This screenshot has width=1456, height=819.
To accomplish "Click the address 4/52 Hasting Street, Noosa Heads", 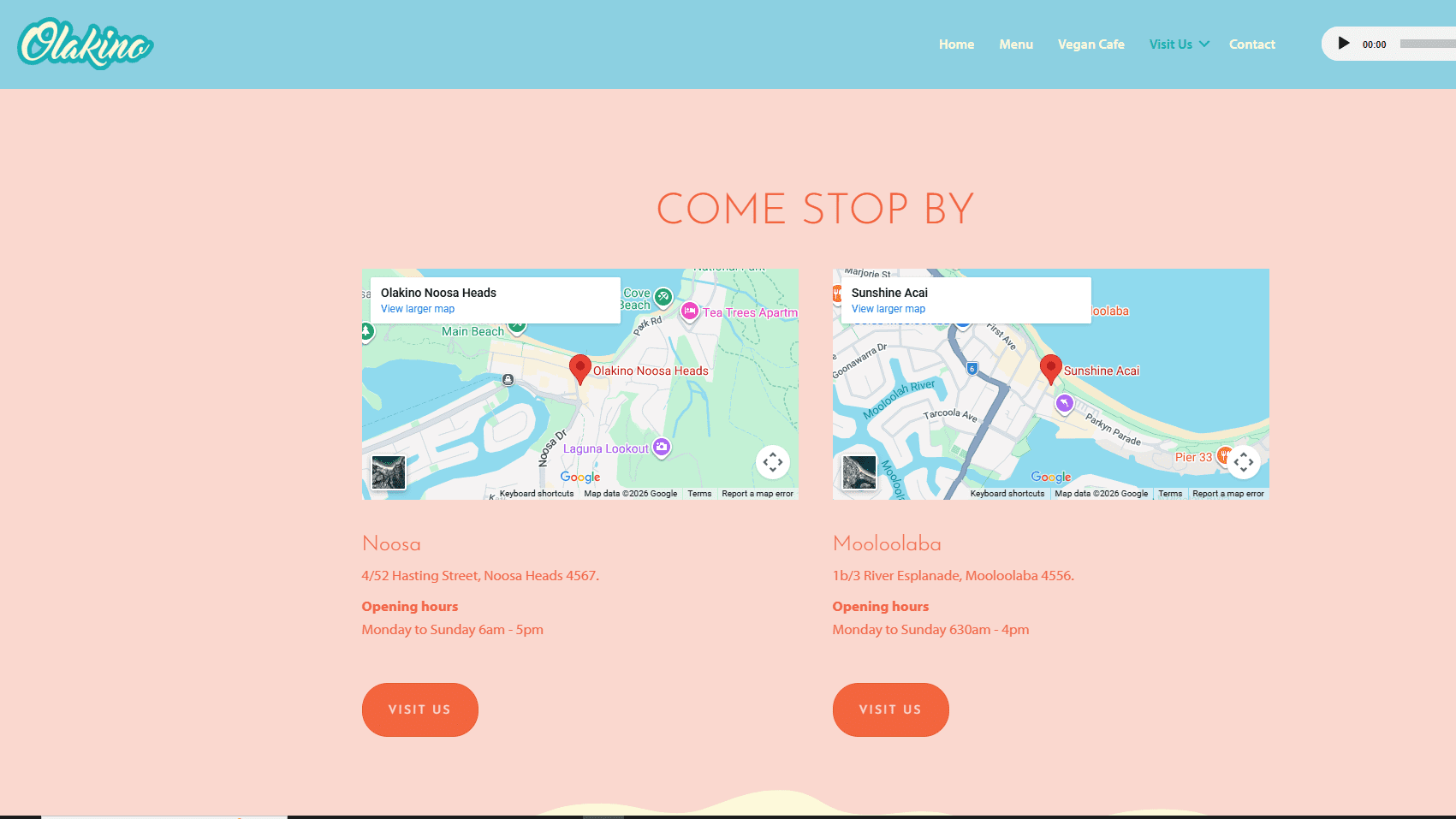I will (x=480, y=576).
